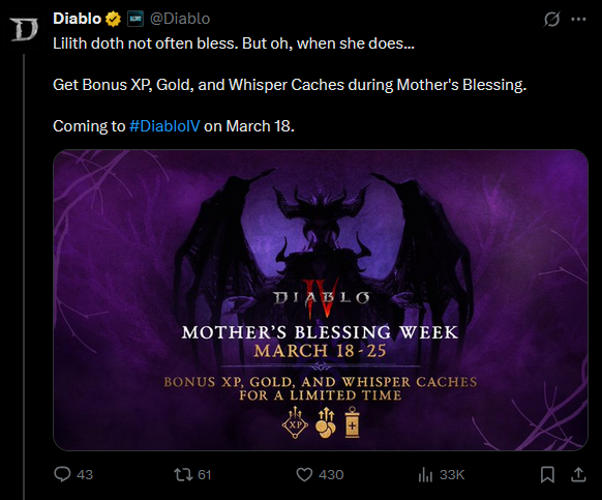The image size is (602, 500).
Task: Open the Mother's Blessing Week image
Action: (320, 299)
